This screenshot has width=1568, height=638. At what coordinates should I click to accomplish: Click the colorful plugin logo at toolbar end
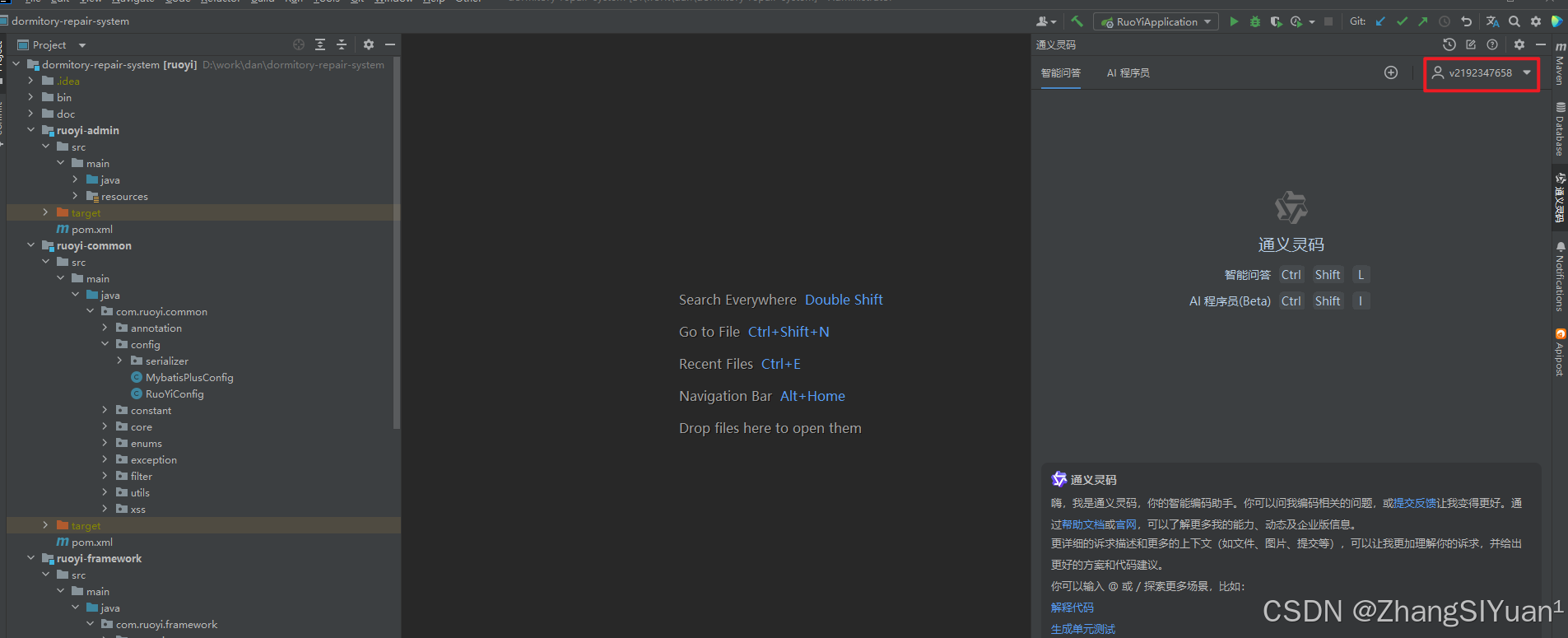point(1556,21)
